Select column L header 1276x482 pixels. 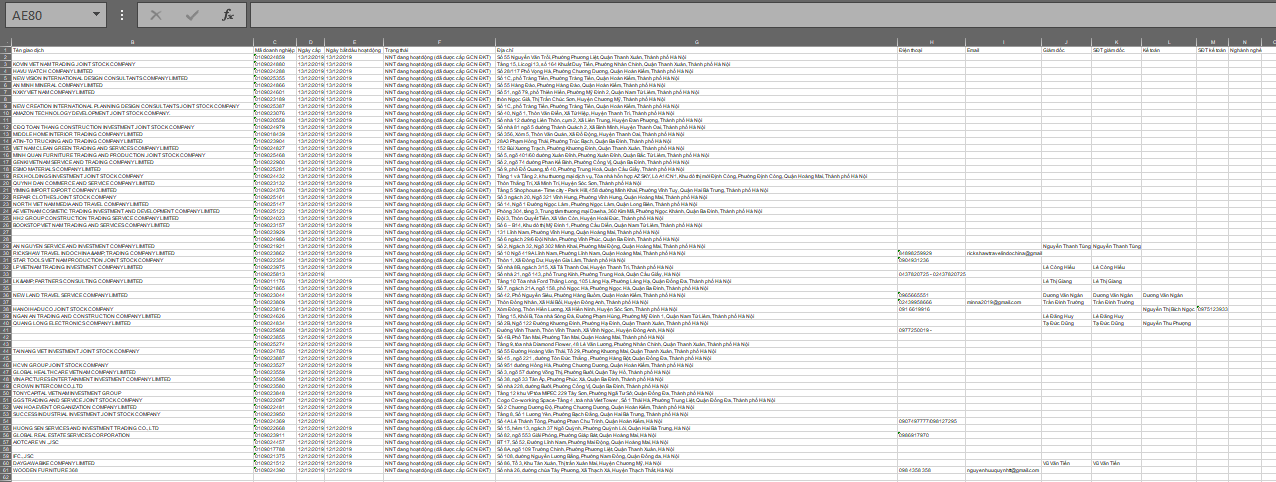1168,42
